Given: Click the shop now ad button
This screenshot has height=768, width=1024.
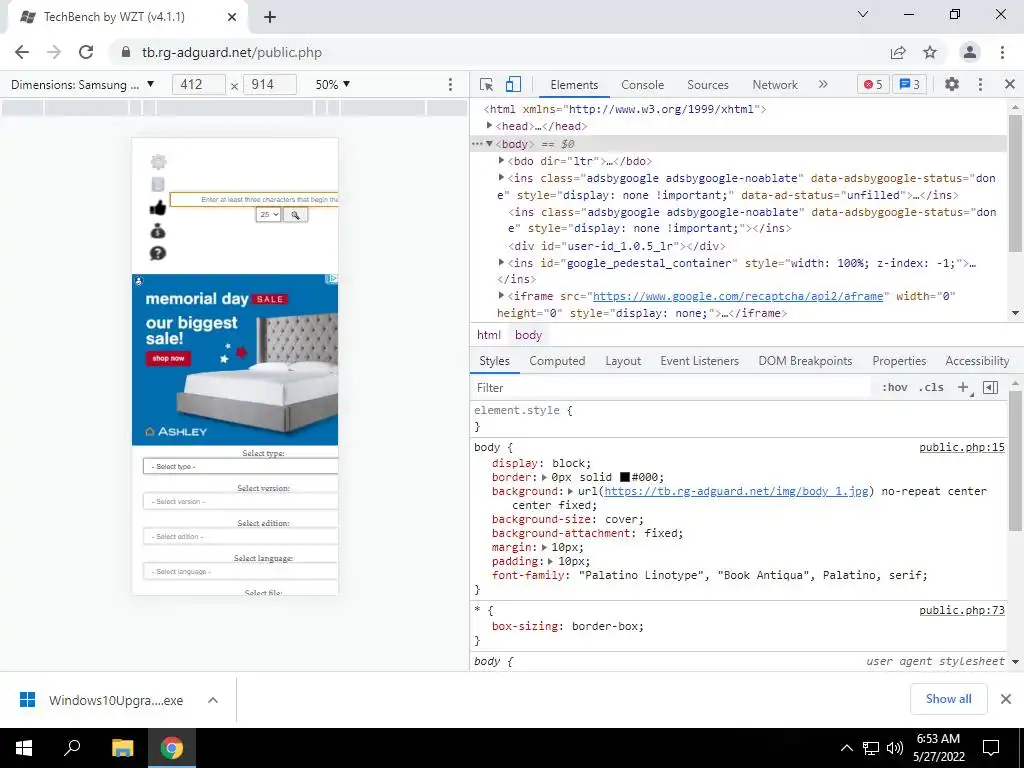Looking at the screenshot, I should (x=168, y=358).
